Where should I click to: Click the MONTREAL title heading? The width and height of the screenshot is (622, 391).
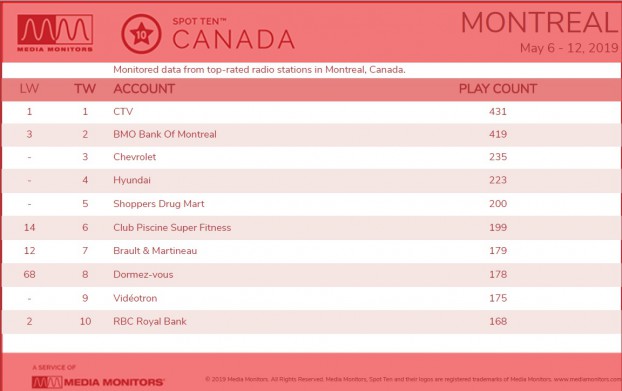point(540,23)
